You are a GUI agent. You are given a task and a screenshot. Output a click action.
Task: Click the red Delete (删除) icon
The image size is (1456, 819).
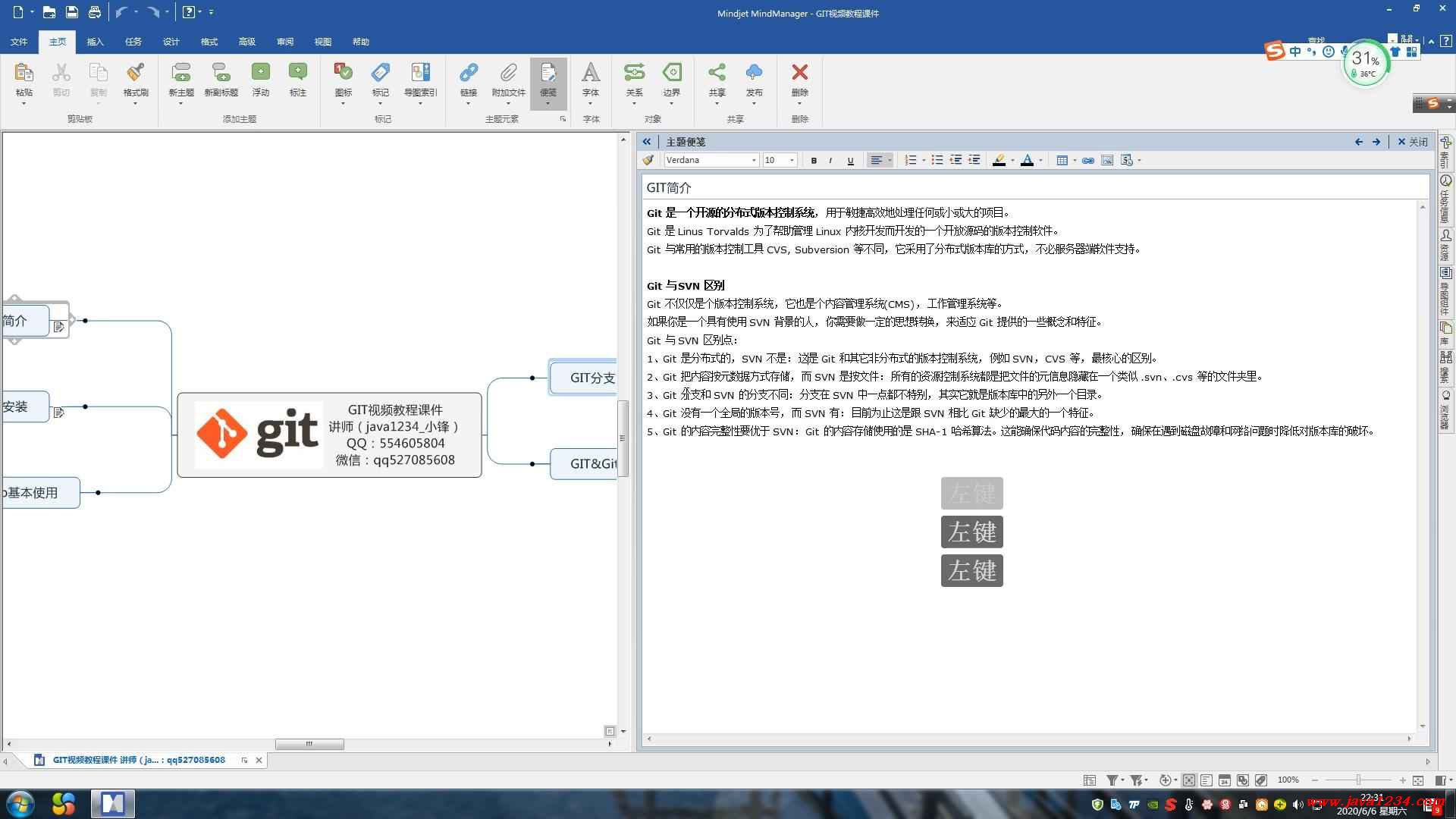(x=799, y=73)
